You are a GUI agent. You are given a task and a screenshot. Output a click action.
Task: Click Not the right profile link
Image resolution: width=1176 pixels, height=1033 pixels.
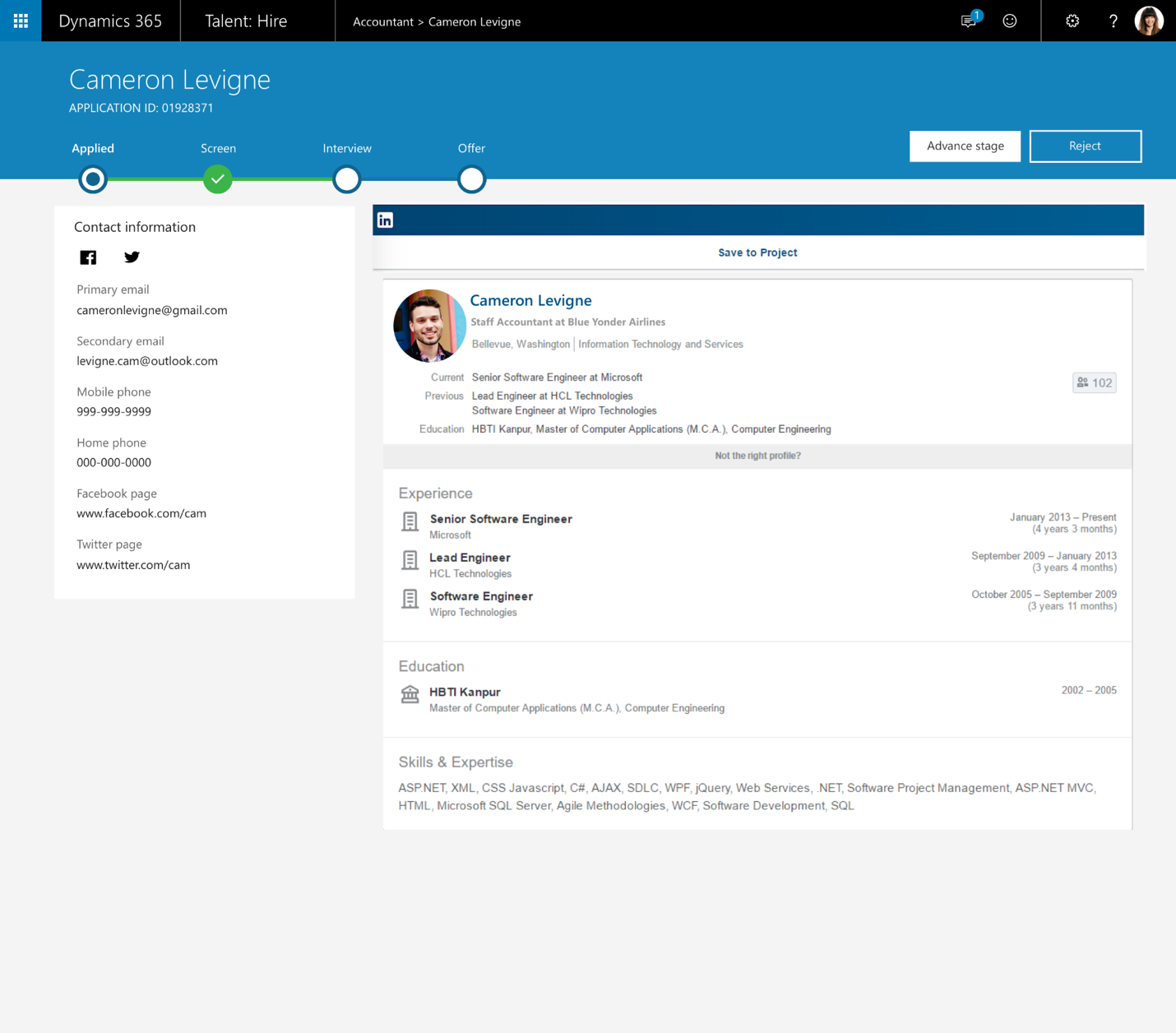[x=757, y=456]
